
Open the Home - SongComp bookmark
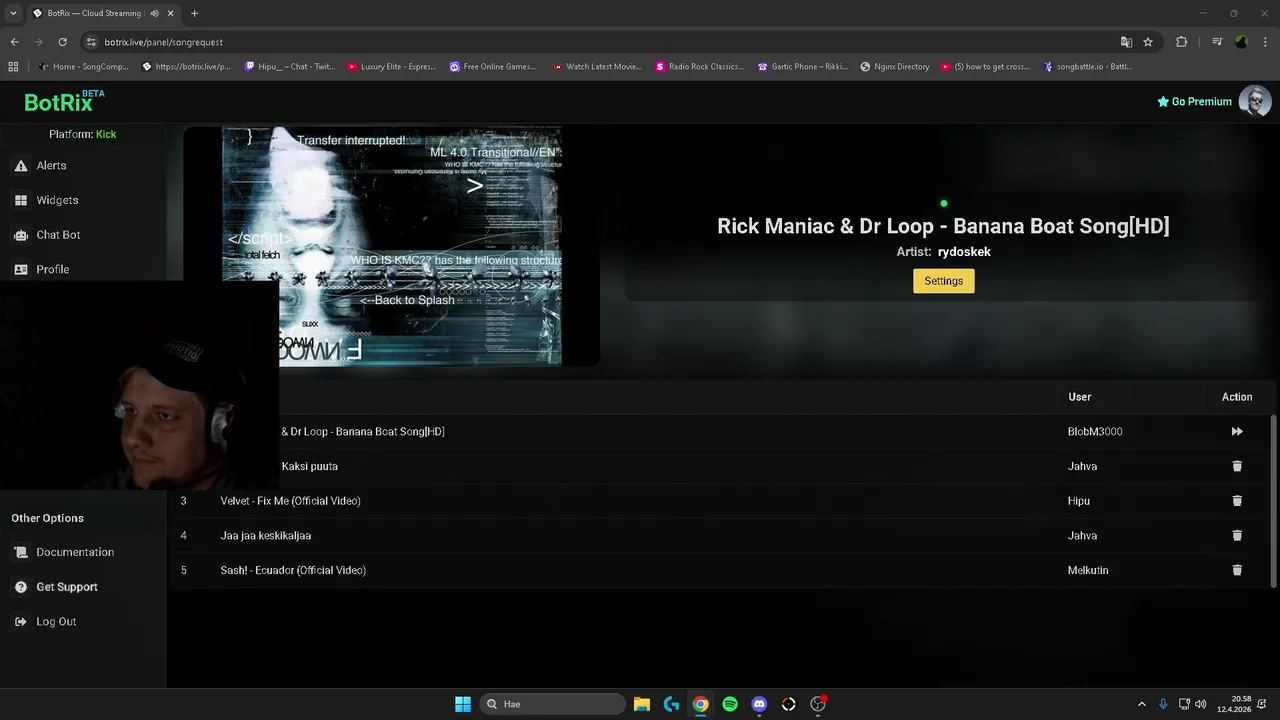83,67
